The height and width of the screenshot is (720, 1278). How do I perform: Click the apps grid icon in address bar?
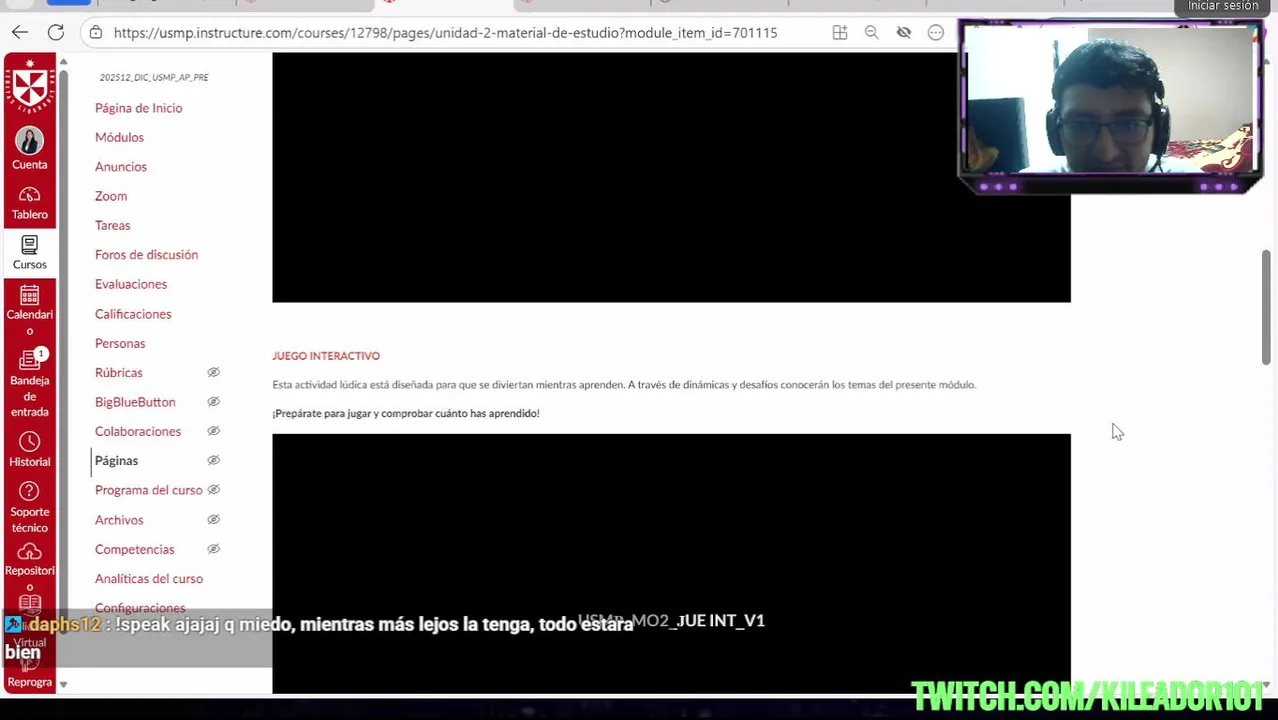pyautogui.click(x=840, y=33)
